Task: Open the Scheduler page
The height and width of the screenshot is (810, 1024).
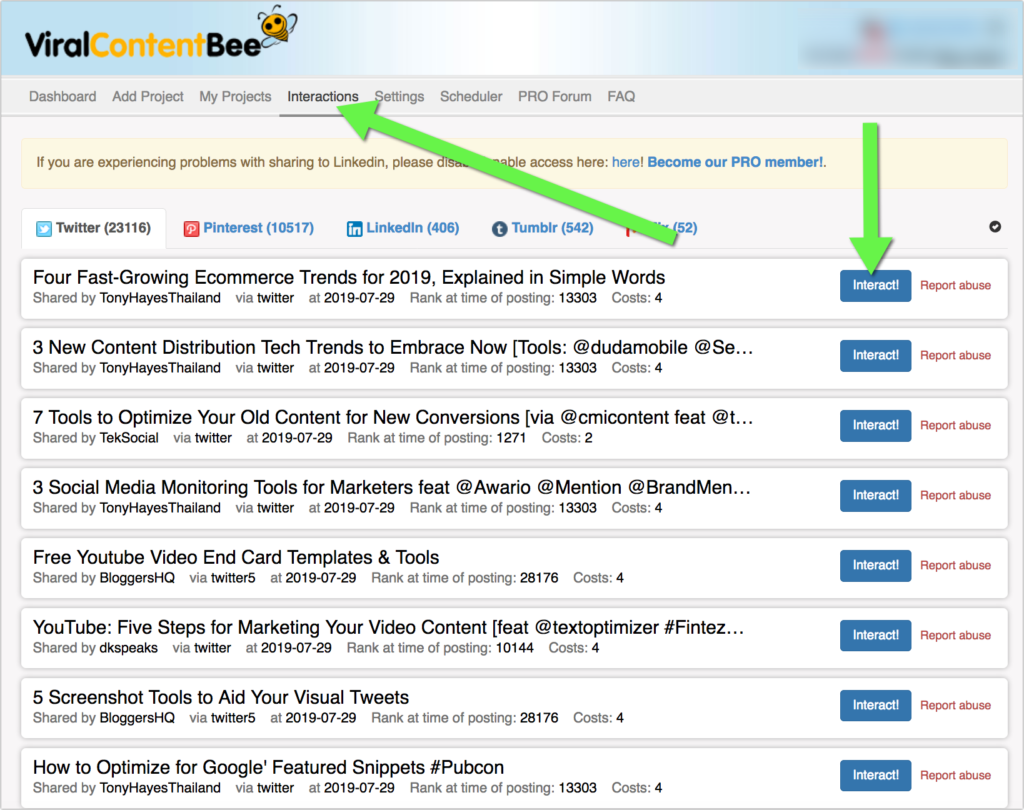Action: point(471,97)
